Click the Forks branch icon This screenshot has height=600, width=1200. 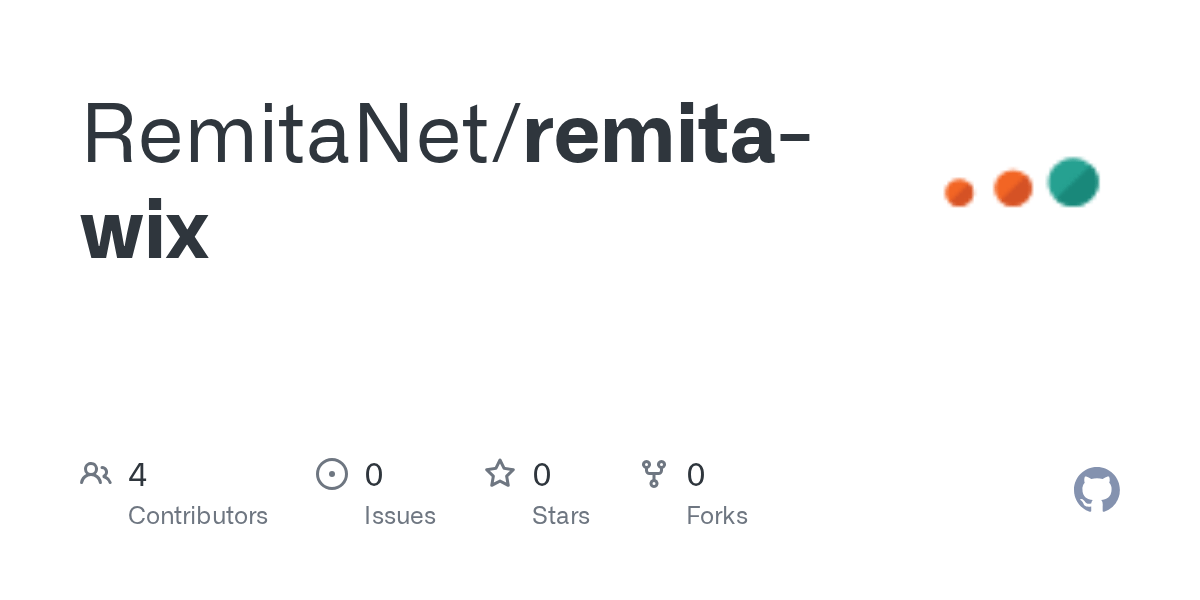coord(654,474)
